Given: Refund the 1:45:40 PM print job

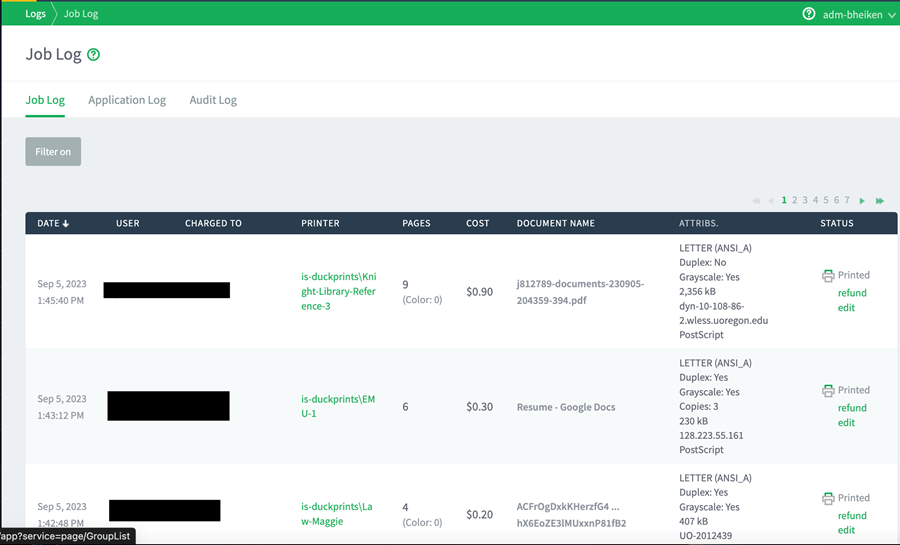Looking at the screenshot, I should [x=852, y=293].
